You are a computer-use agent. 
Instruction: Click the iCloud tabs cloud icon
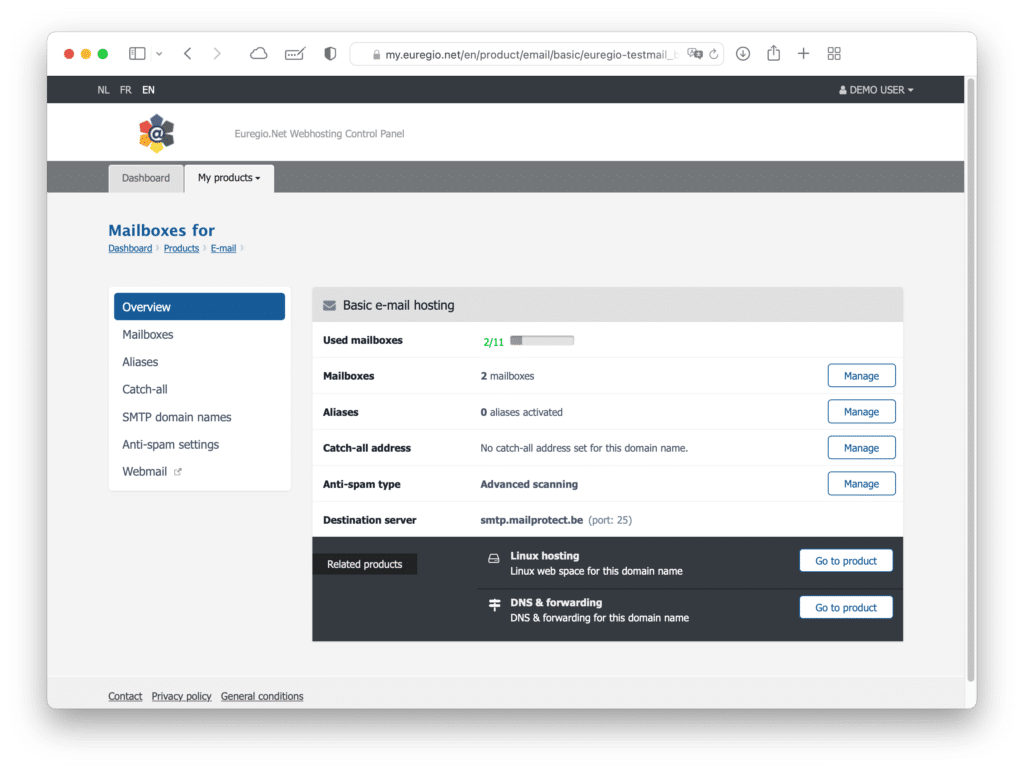(258, 53)
